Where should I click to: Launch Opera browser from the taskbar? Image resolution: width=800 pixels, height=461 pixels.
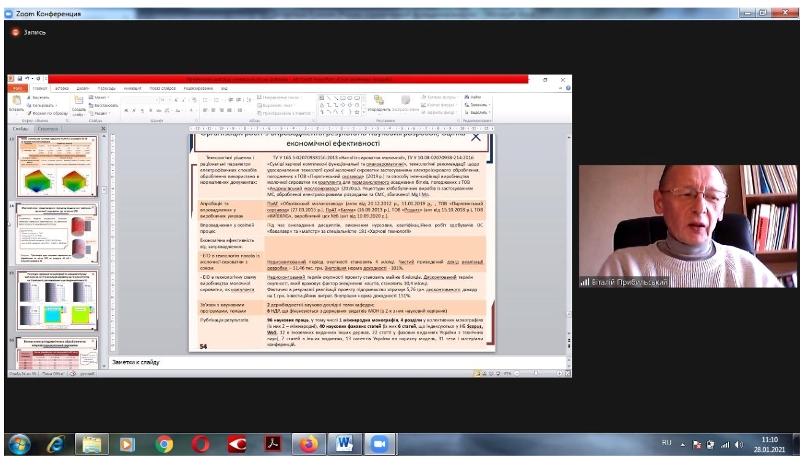pos(201,442)
